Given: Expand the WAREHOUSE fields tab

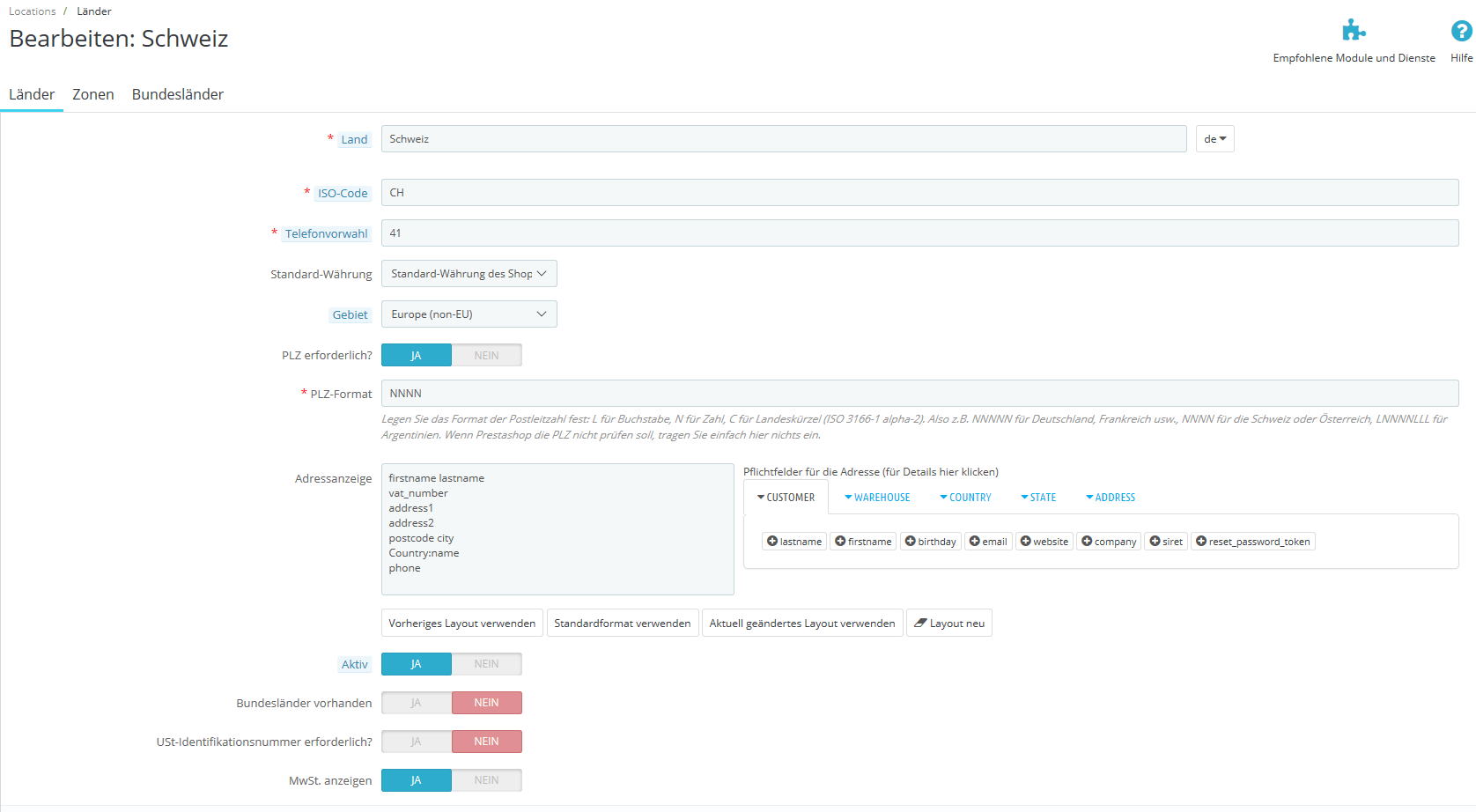Looking at the screenshot, I should (x=877, y=498).
